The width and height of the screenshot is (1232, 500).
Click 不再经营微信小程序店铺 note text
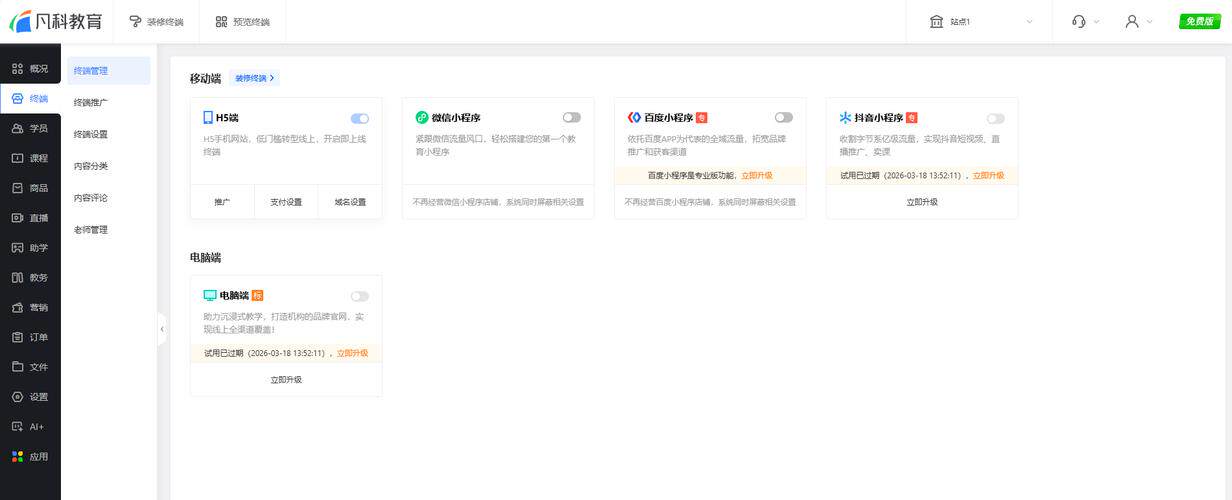(x=498, y=202)
